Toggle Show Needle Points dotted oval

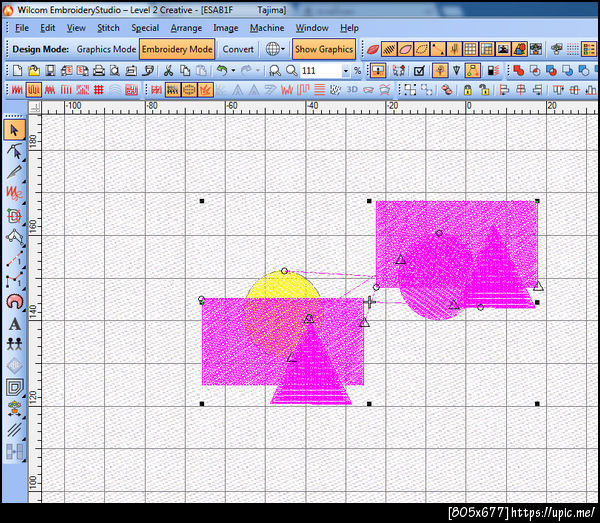tap(422, 49)
